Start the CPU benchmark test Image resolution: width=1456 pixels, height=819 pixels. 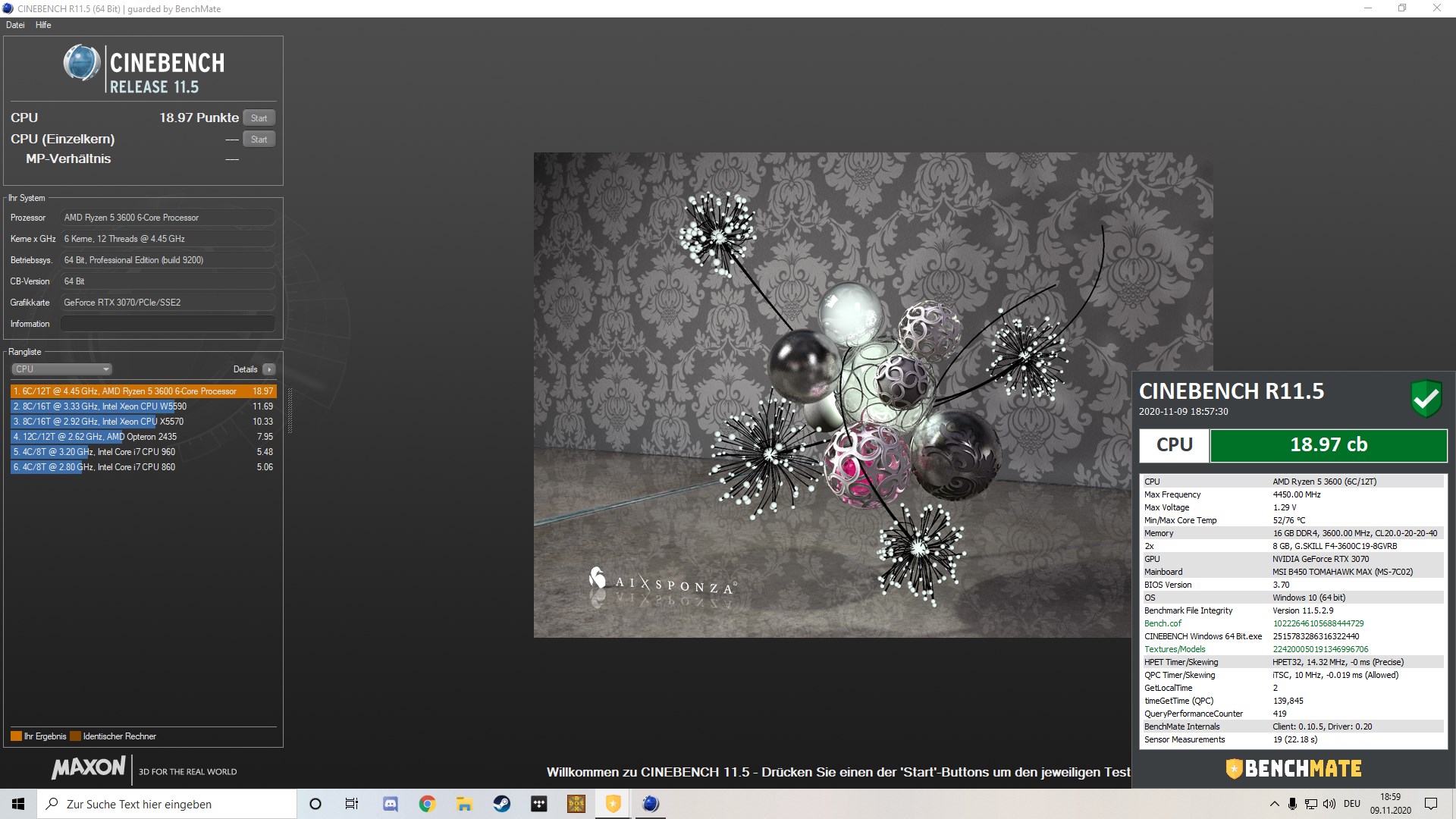(259, 118)
